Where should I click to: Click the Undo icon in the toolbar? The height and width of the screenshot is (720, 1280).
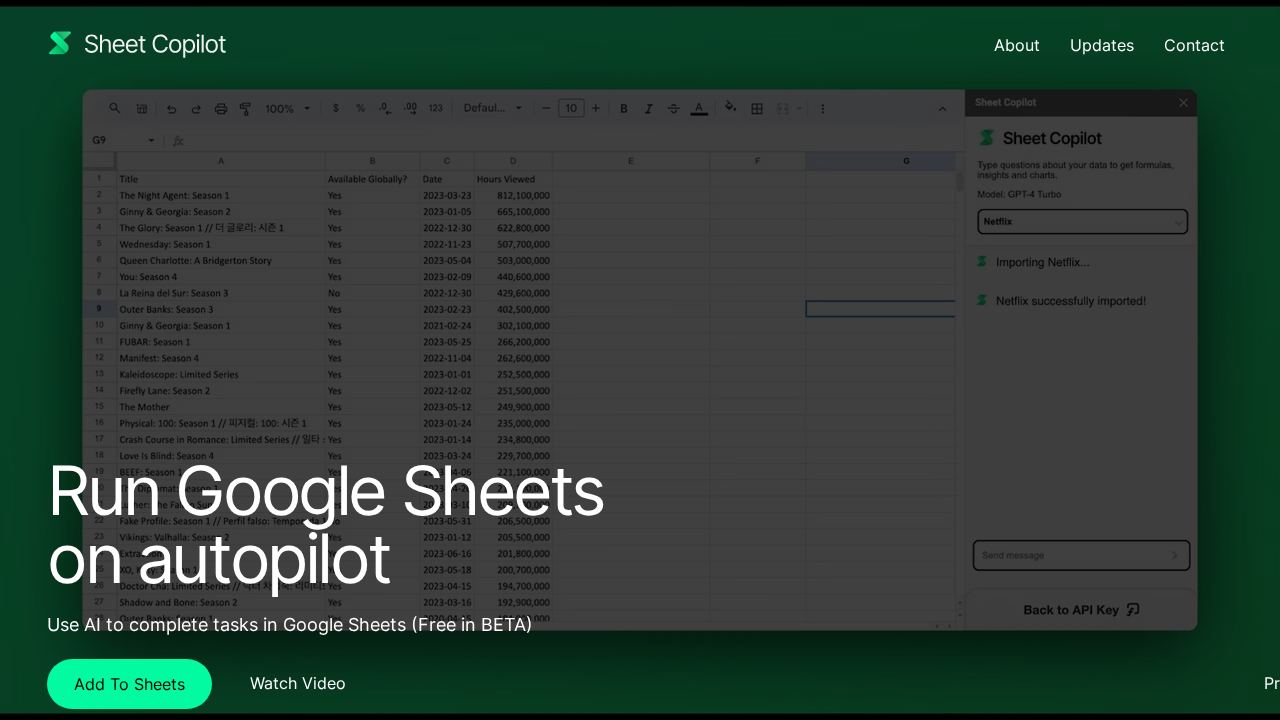pos(170,108)
